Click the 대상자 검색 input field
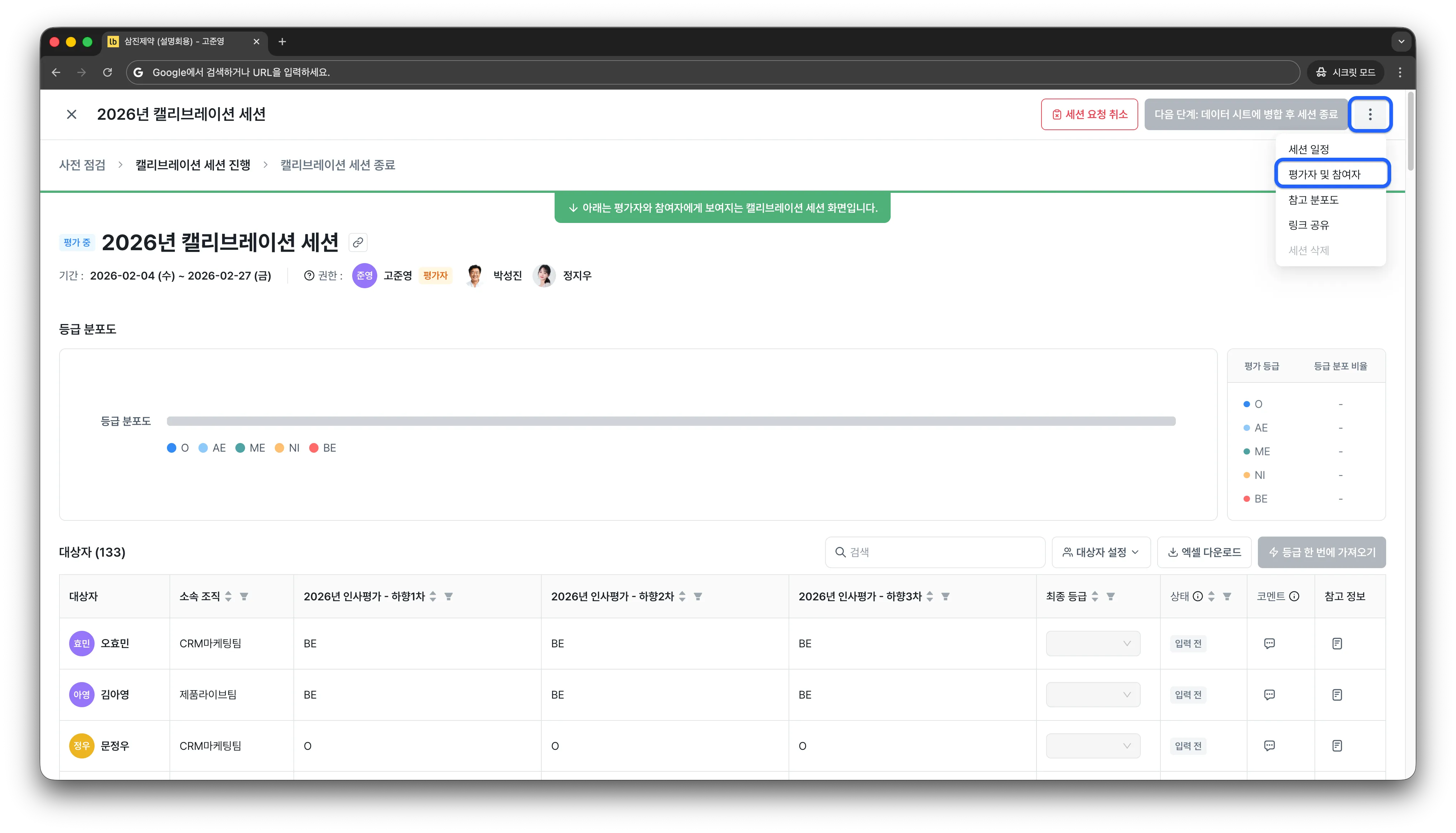The image size is (1456, 833). click(935, 552)
